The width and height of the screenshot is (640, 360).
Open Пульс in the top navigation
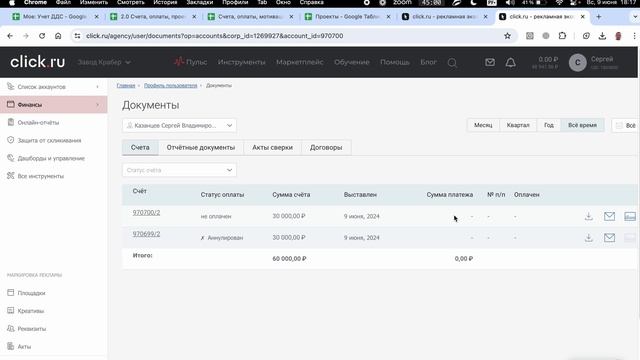pyautogui.click(x=191, y=62)
